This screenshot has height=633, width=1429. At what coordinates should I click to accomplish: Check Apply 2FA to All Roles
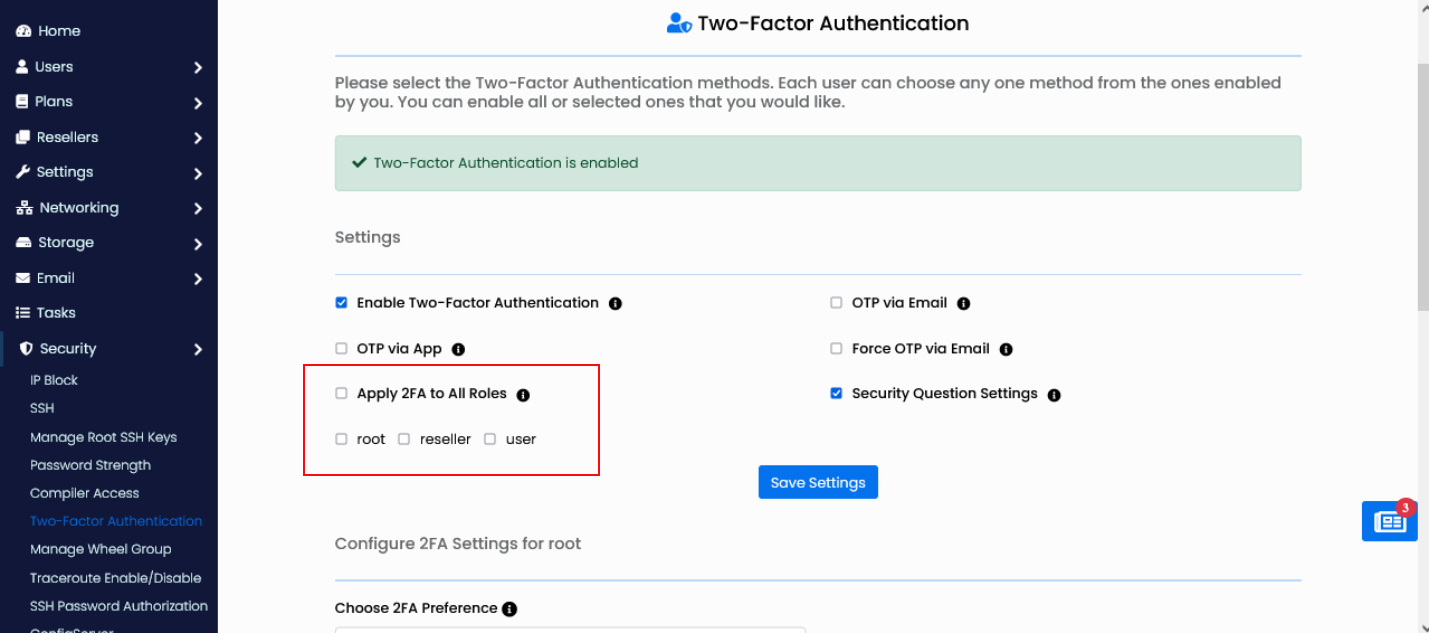pyautogui.click(x=341, y=393)
